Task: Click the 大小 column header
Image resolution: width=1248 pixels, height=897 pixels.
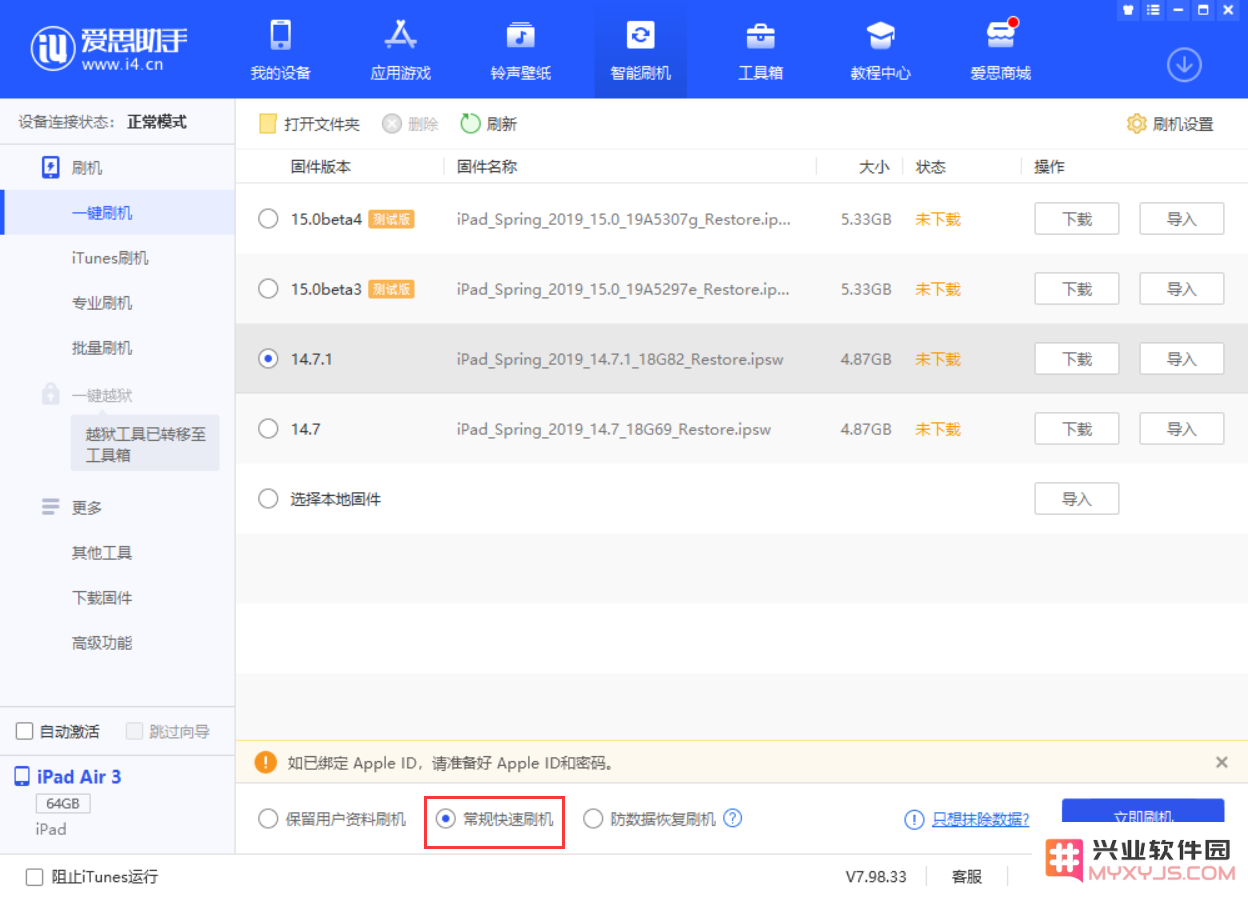Action: click(874, 167)
